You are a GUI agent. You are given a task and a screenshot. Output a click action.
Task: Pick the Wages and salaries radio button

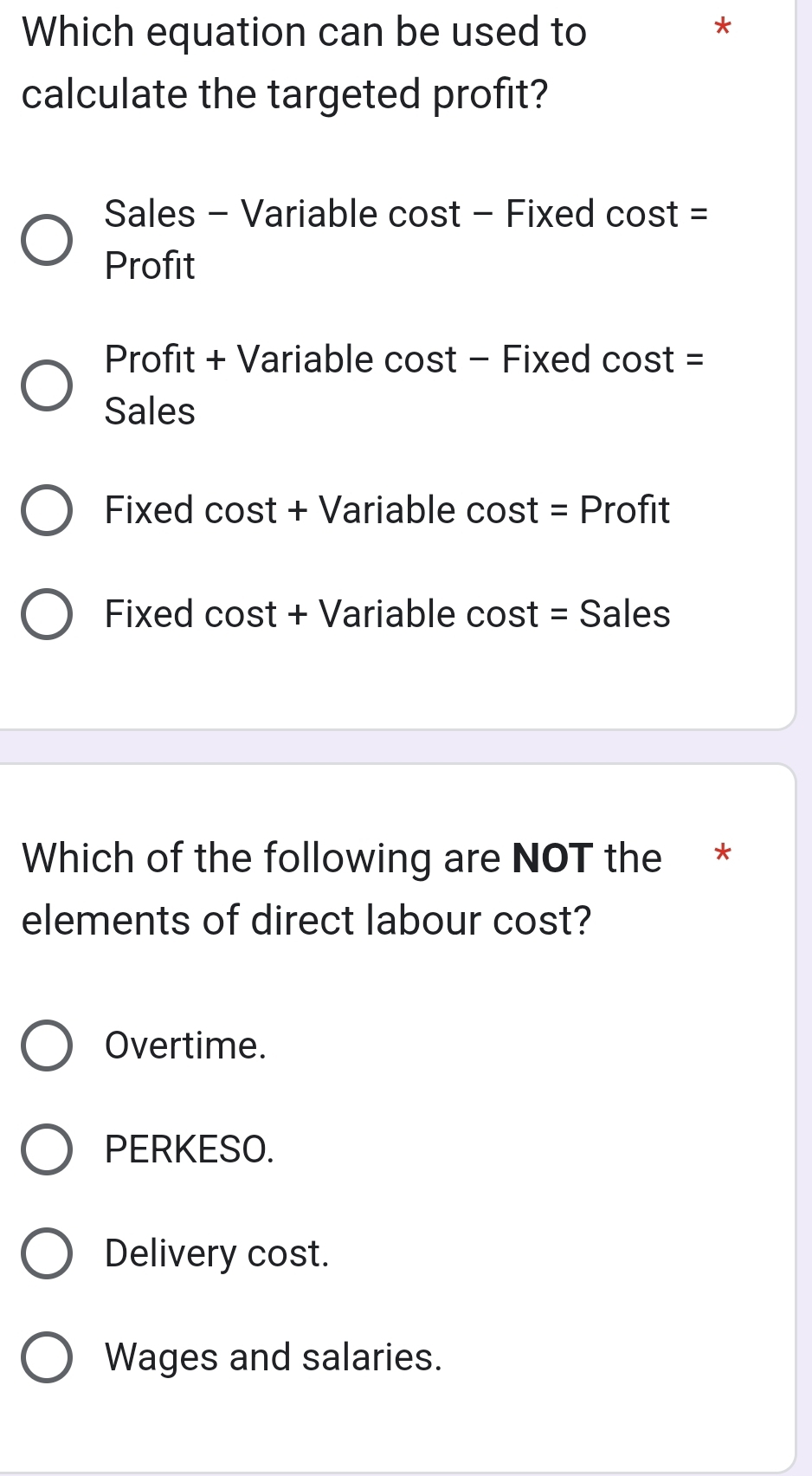[47, 1357]
